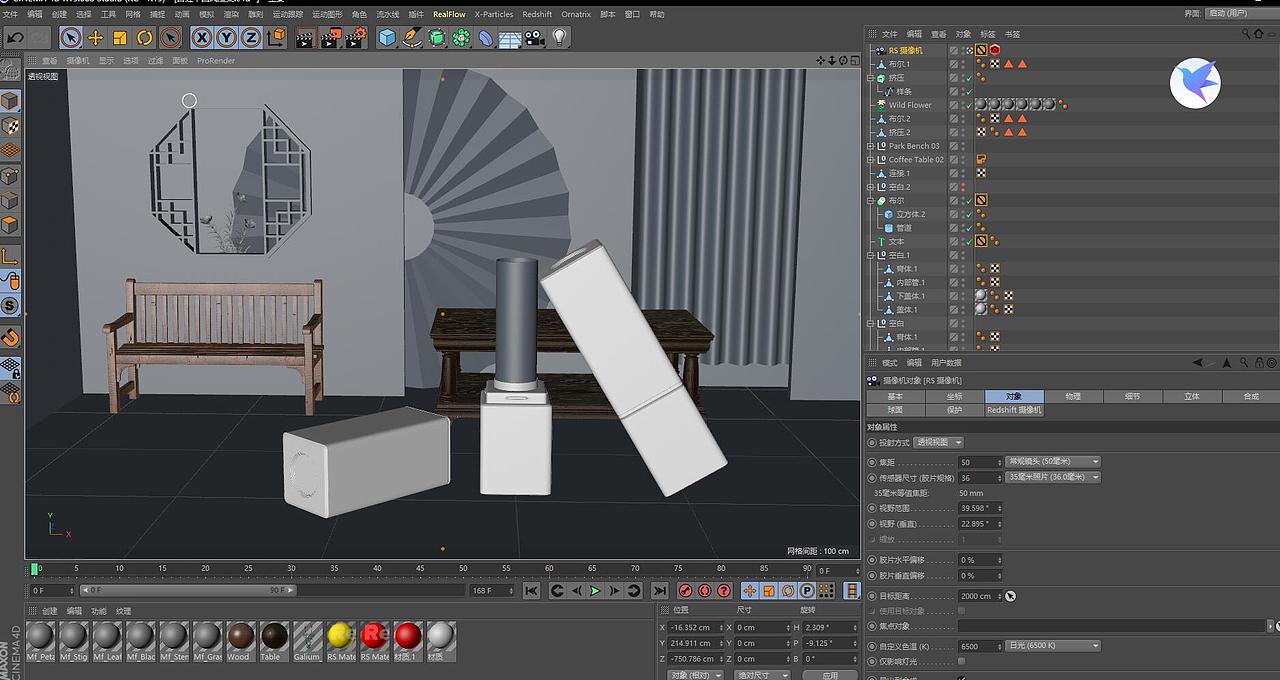Toggle the Z axis lock
This screenshot has width=1280, height=680.
(x=252, y=38)
